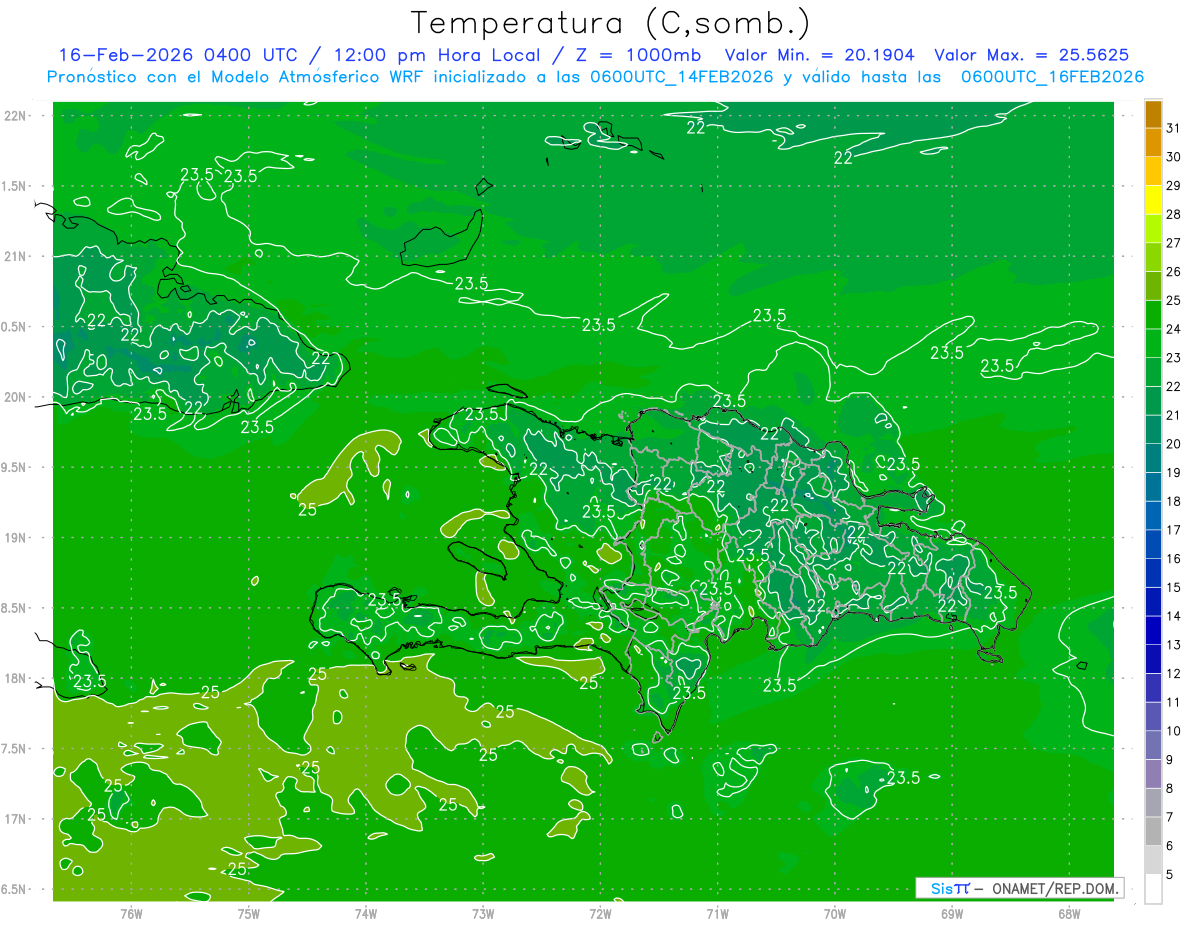Click the gray swatch between 6 and 7
The width and height of the screenshot is (1200, 927).
1153,832
